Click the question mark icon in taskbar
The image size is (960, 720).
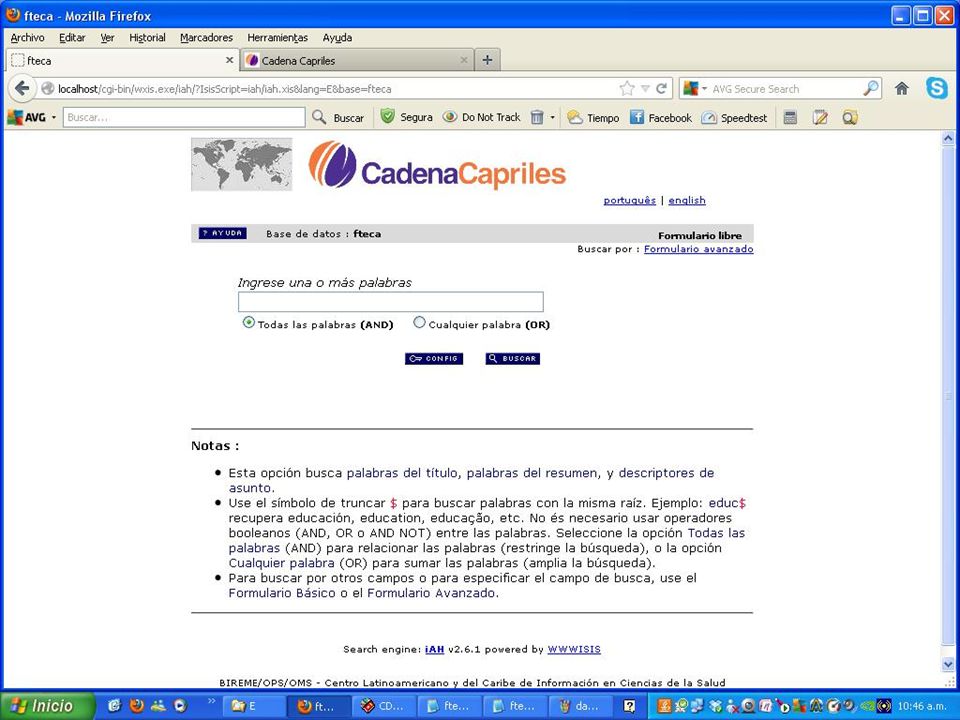coord(629,705)
